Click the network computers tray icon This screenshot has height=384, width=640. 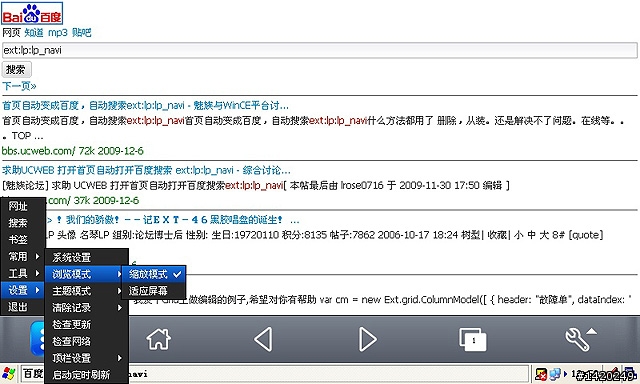pos(555,374)
